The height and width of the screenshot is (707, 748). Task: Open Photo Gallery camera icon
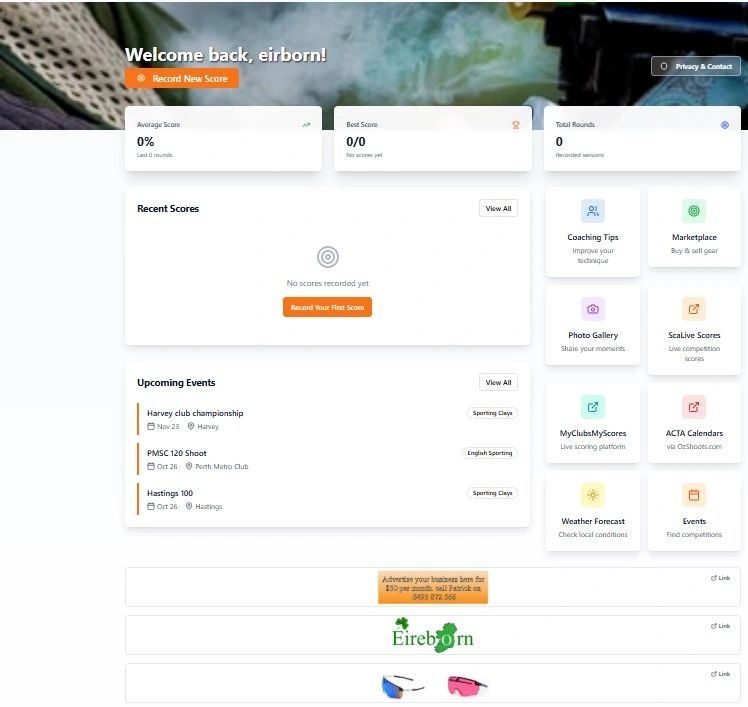[x=593, y=309]
